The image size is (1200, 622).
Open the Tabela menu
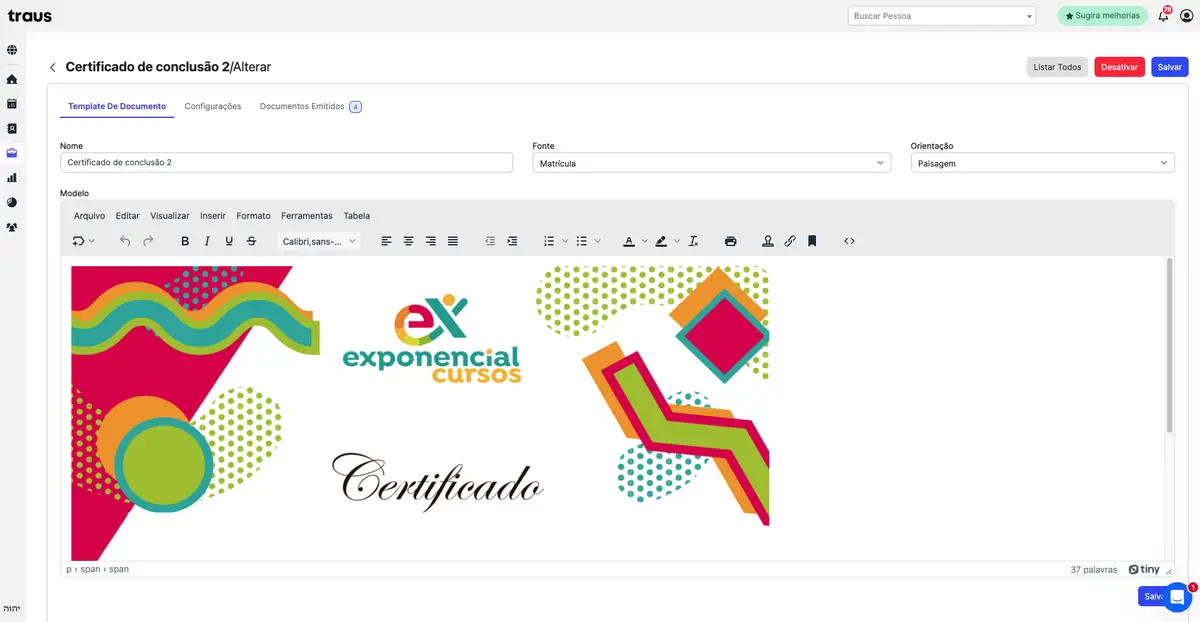[x=356, y=216]
